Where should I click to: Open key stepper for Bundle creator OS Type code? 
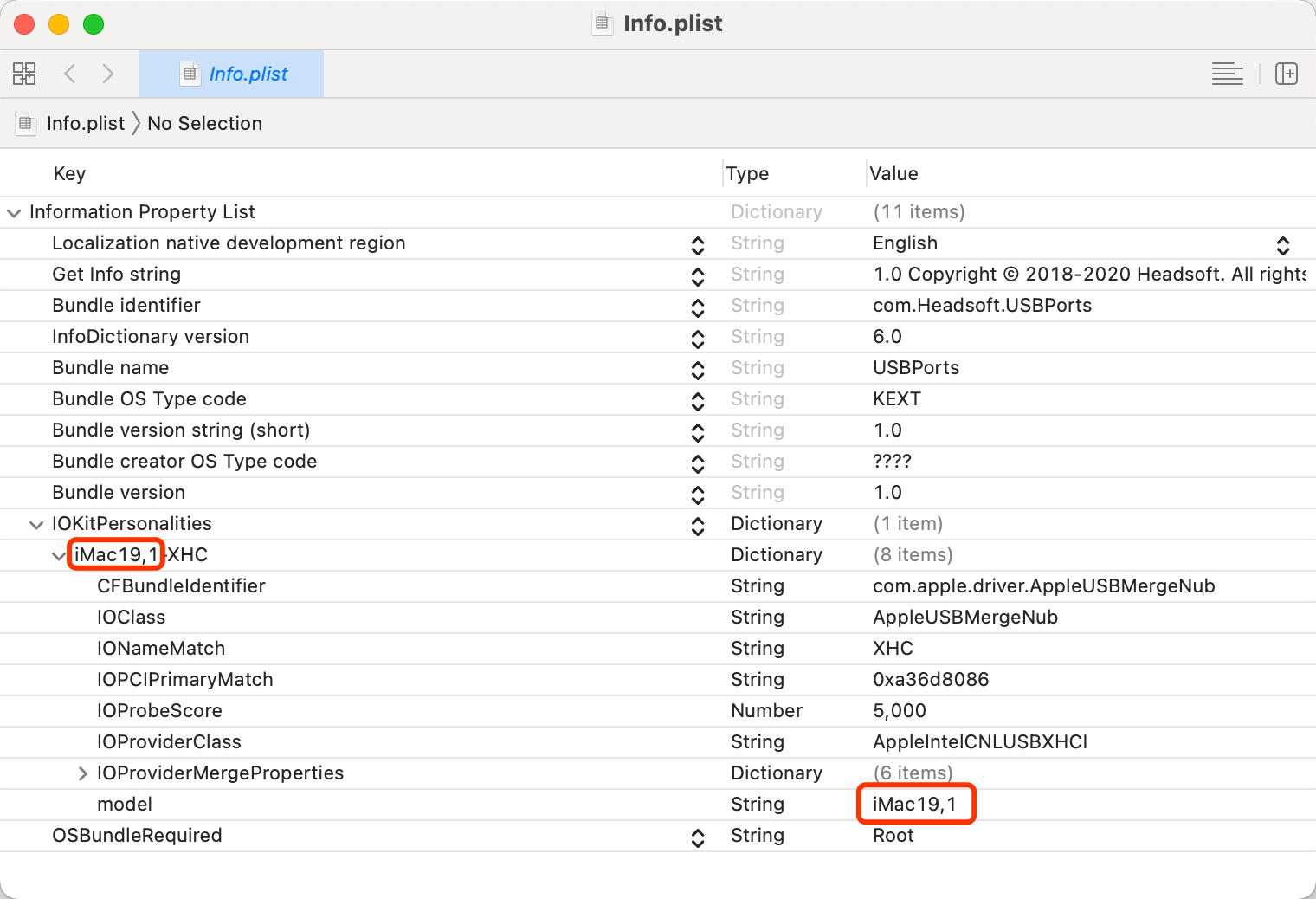pyautogui.click(x=698, y=463)
